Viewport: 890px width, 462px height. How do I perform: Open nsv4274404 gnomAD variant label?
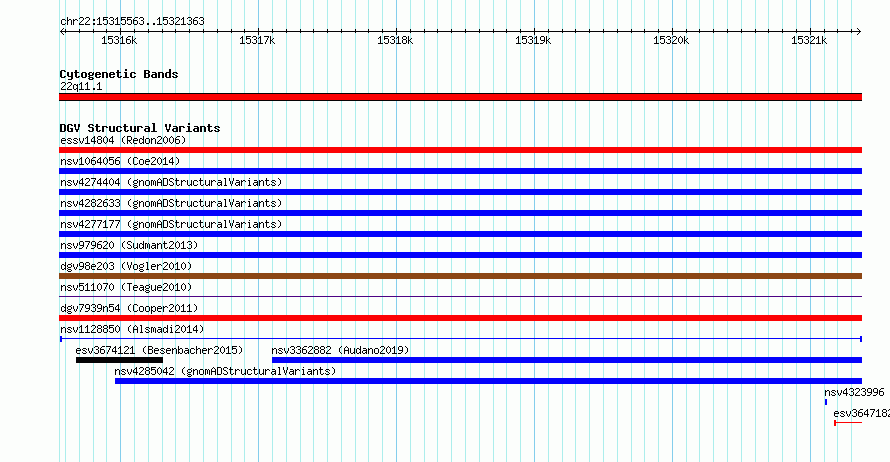click(x=171, y=182)
